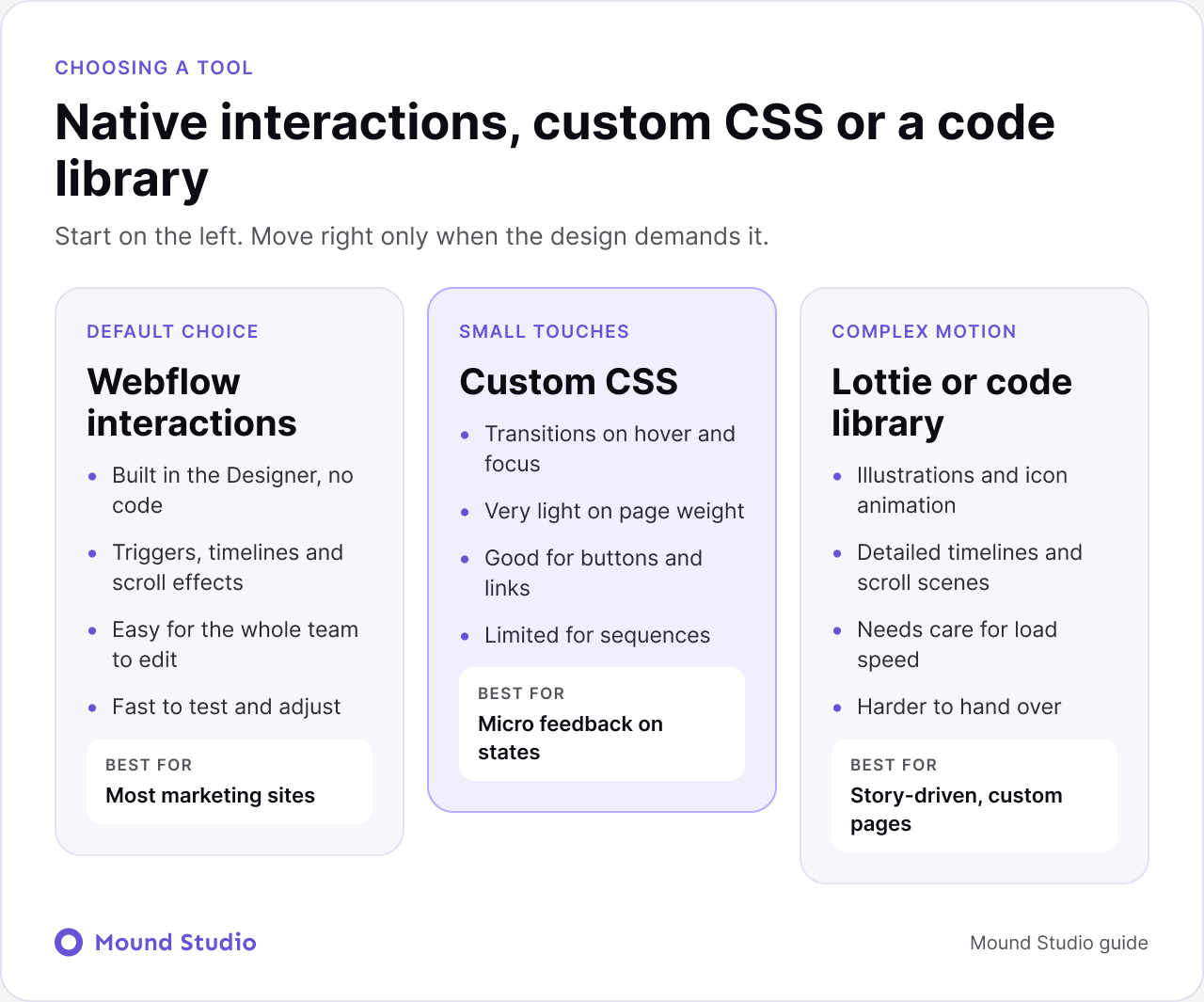This screenshot has height=1002, width=1204.
Task: Click the "Custom CSS" card heading
Action: tap(569, 382)
